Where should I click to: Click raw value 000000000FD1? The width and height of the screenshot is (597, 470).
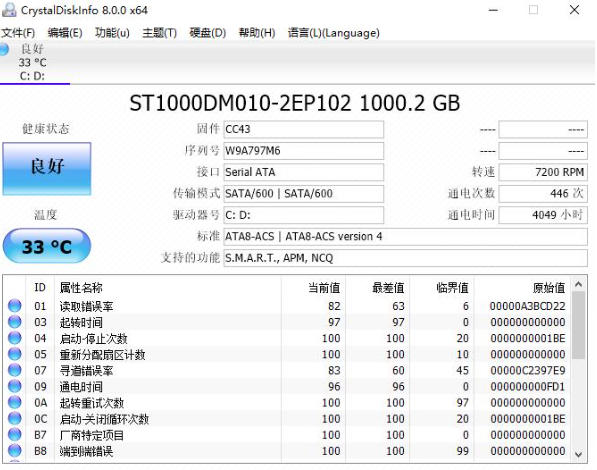tap(527, 387)
